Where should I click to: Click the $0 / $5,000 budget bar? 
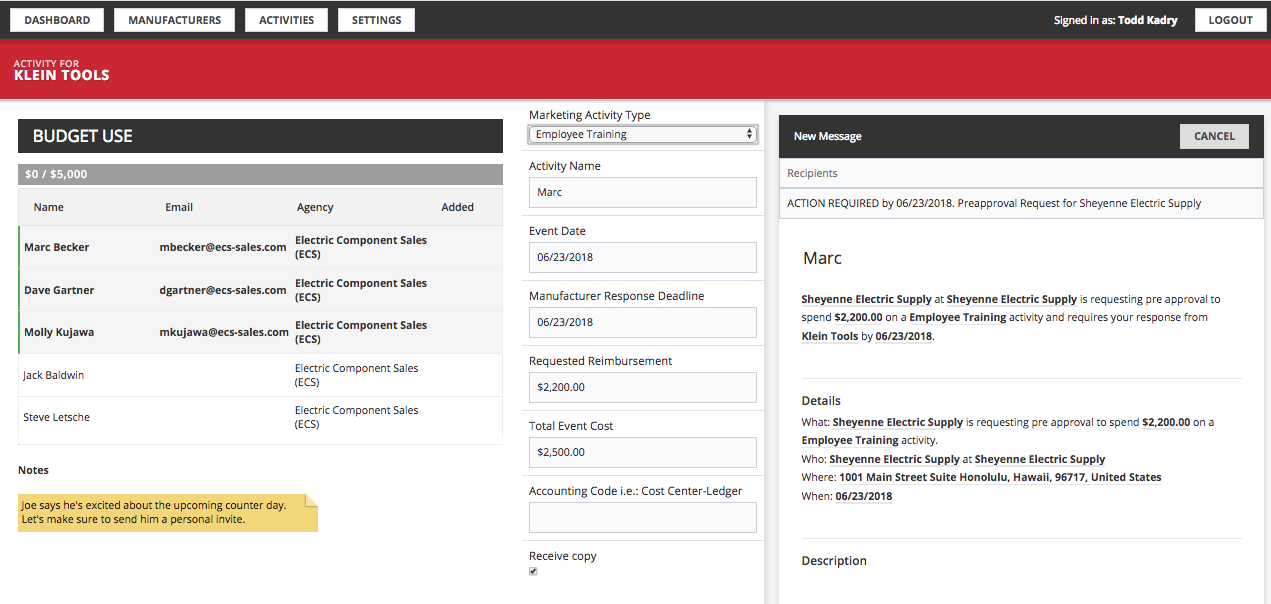click(260, 174)
